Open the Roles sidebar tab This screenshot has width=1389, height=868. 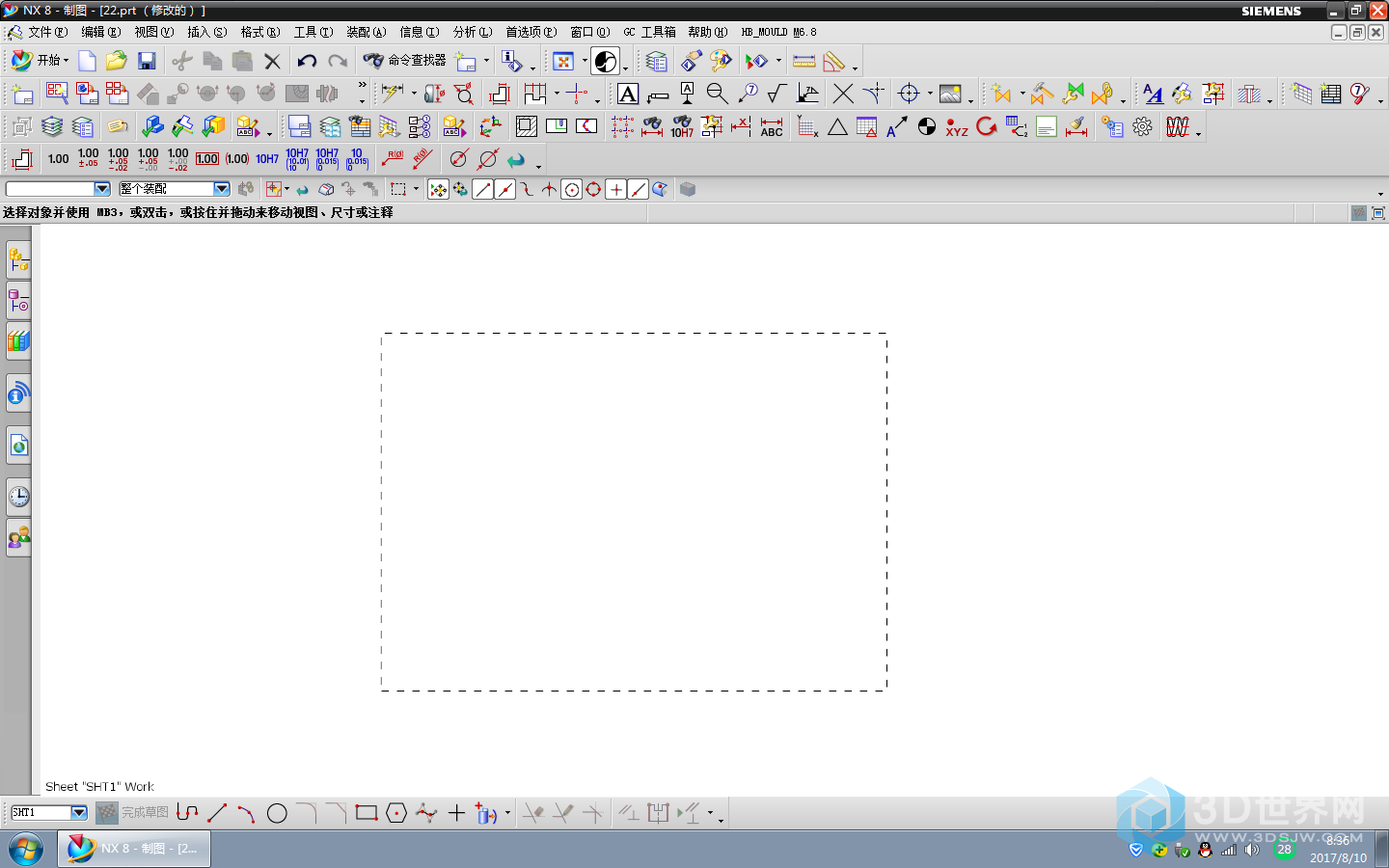18,537
